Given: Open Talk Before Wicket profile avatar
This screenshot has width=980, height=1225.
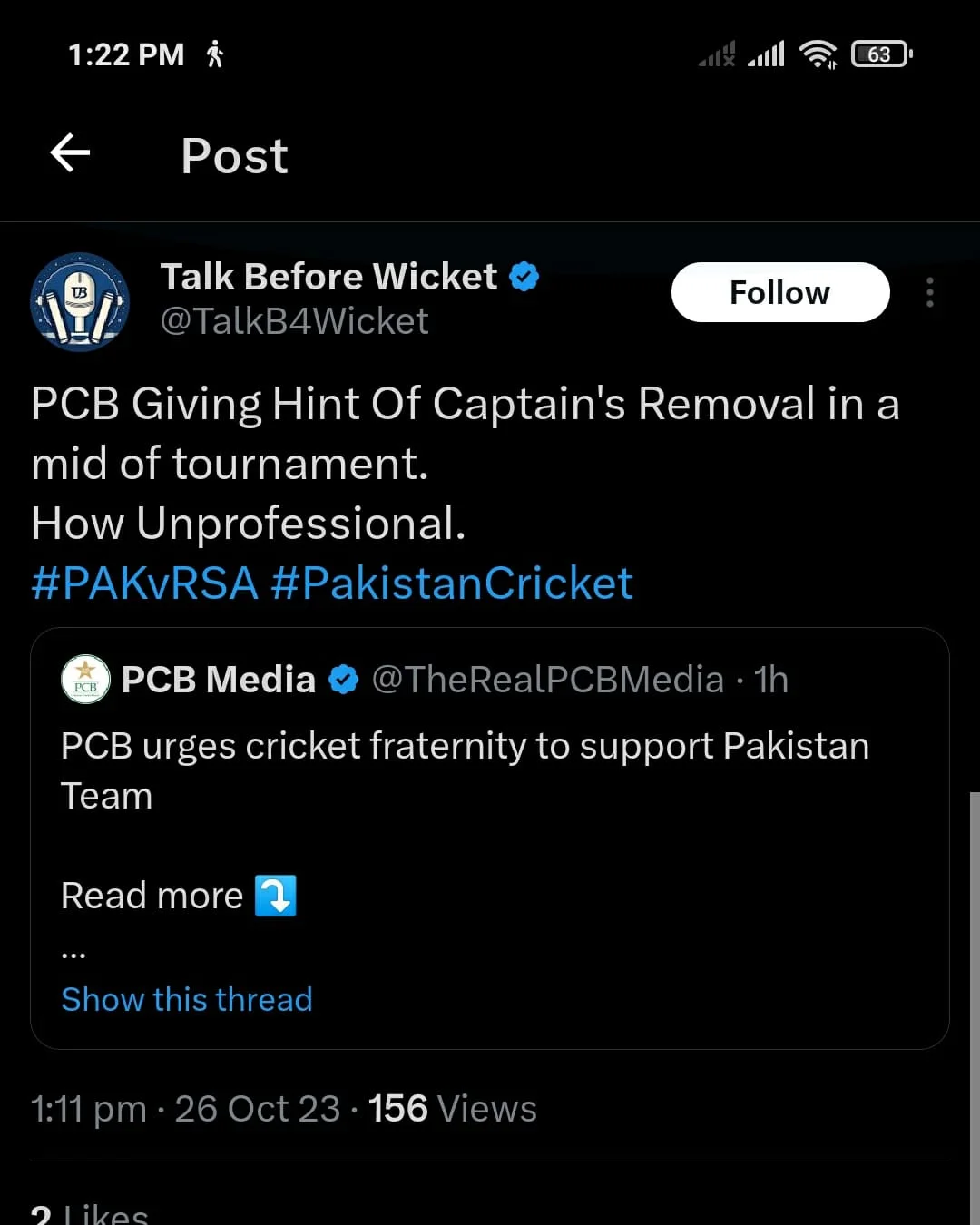Looking at the screenshot, I should point(80,301).
